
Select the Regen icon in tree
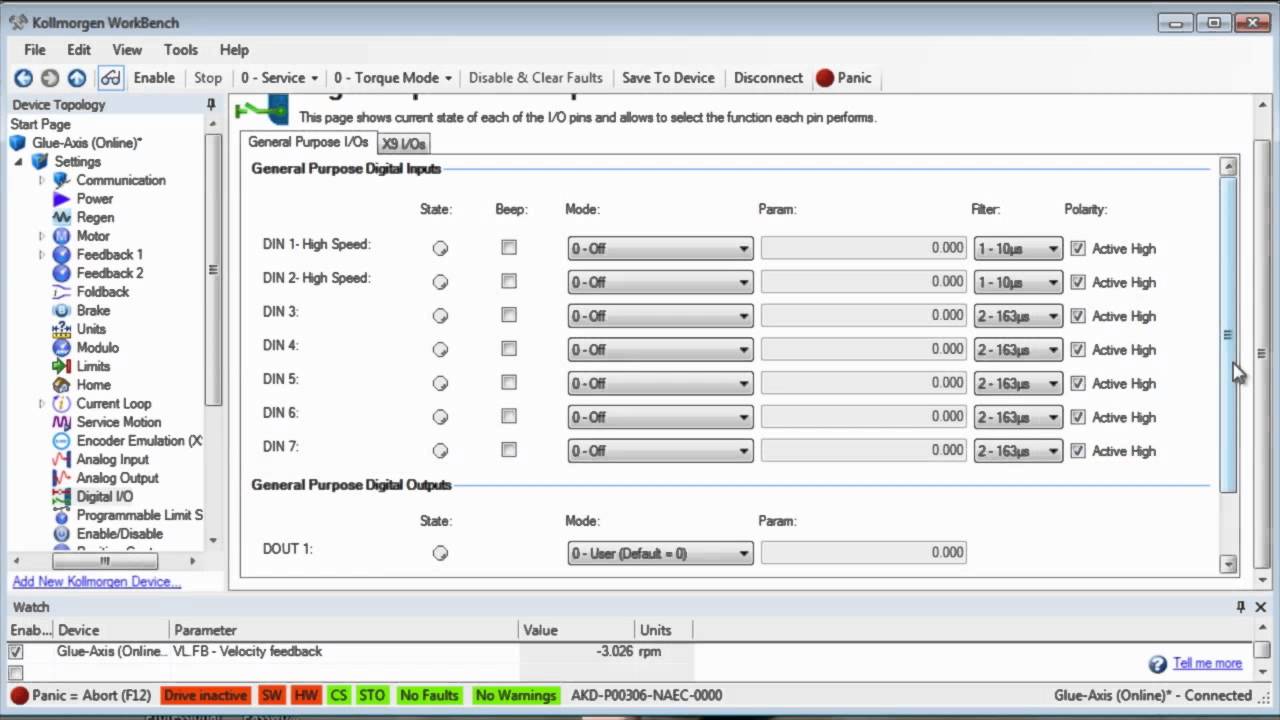click(62, 217)
